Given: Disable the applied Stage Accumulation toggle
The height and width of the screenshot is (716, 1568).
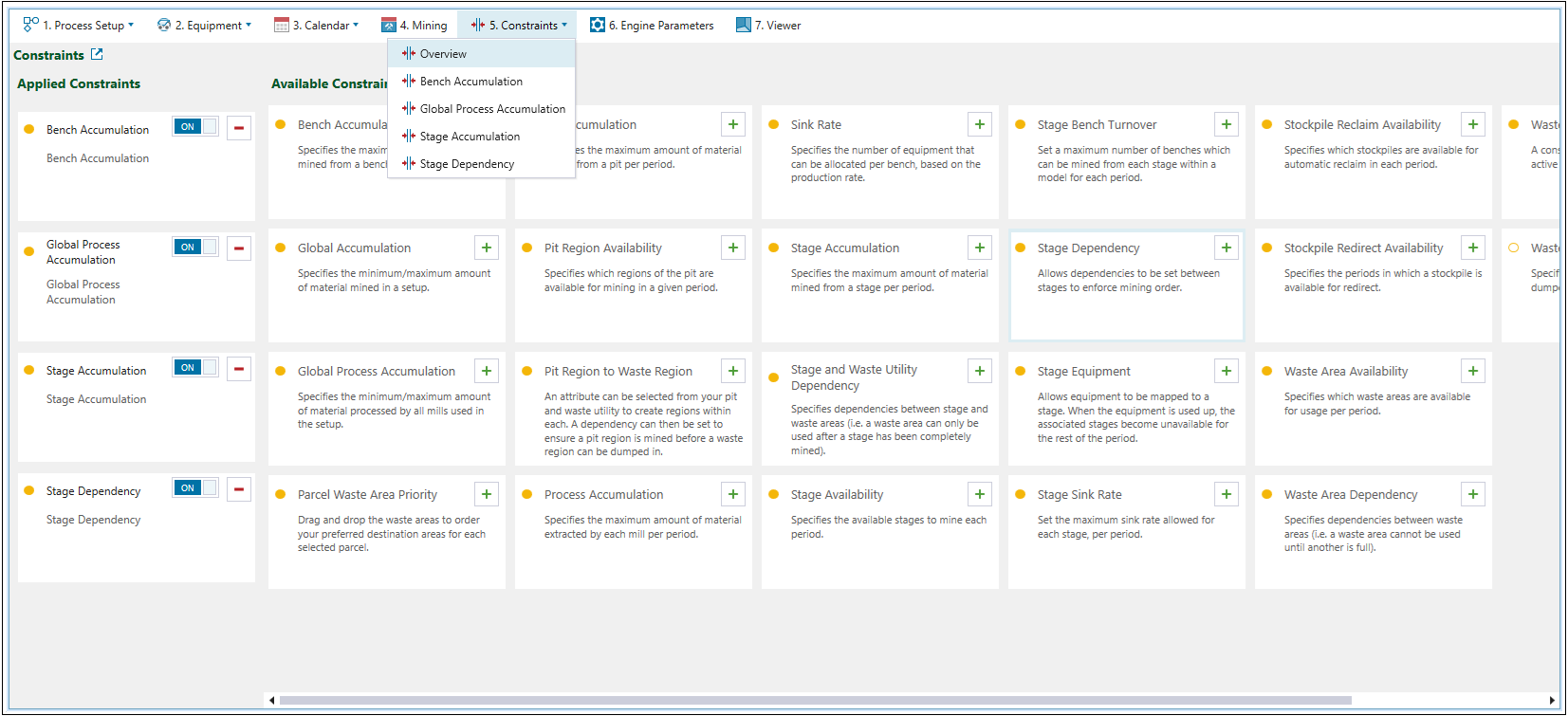Looking at the screenshot, I should point(195,368).
